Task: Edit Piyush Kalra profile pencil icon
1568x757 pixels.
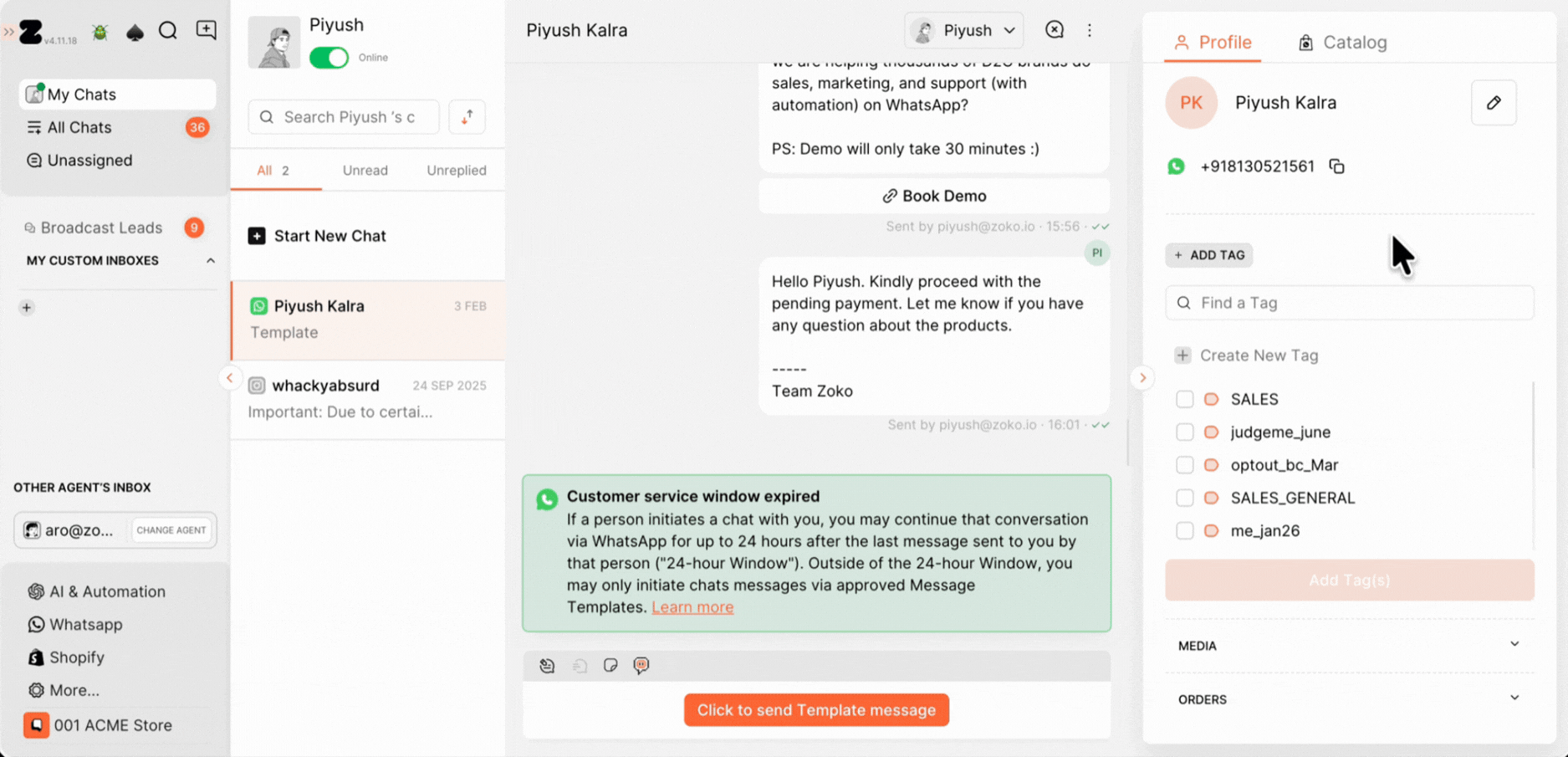Action: (x=1494, y=103)
